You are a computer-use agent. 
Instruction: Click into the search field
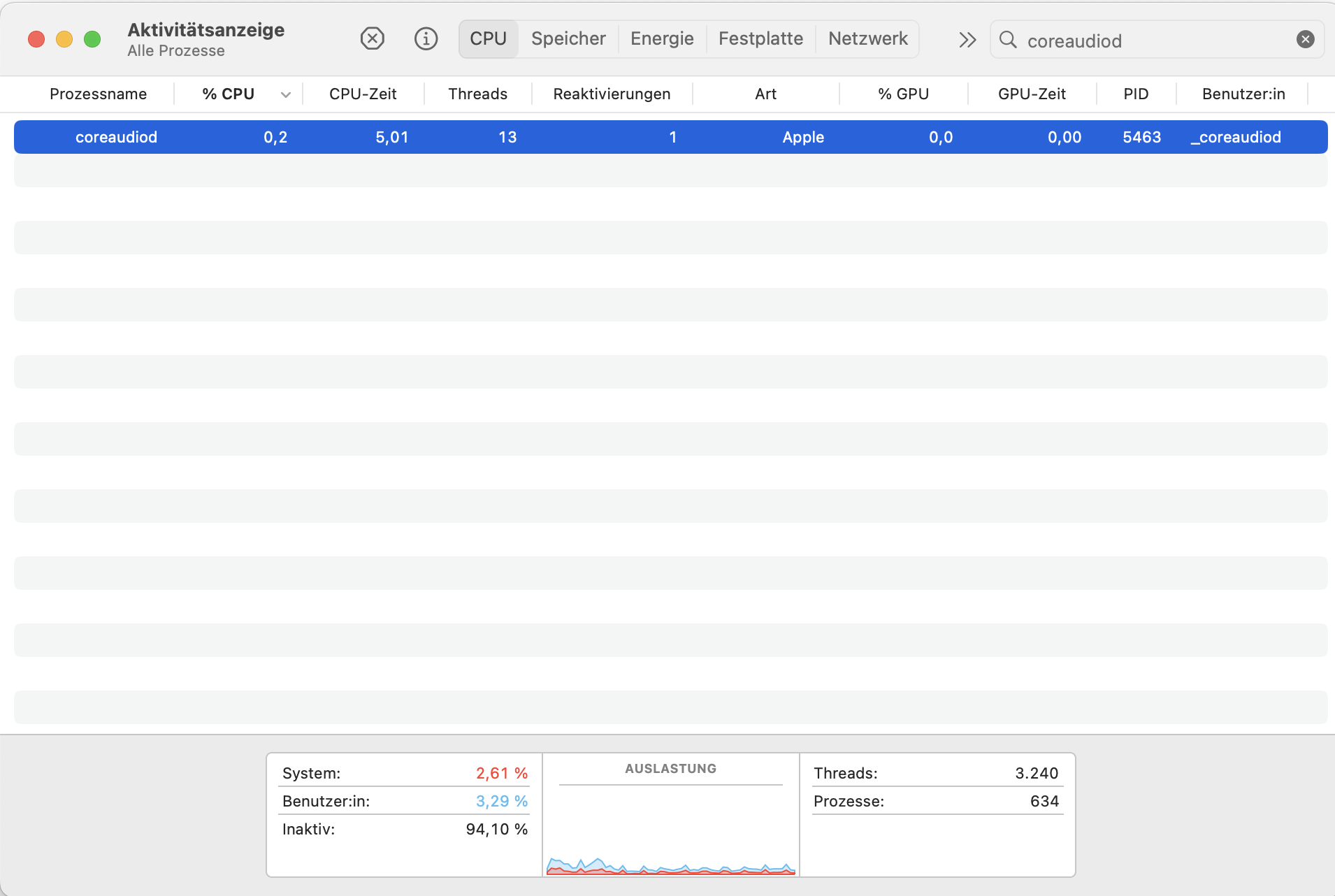(1153, 41)
